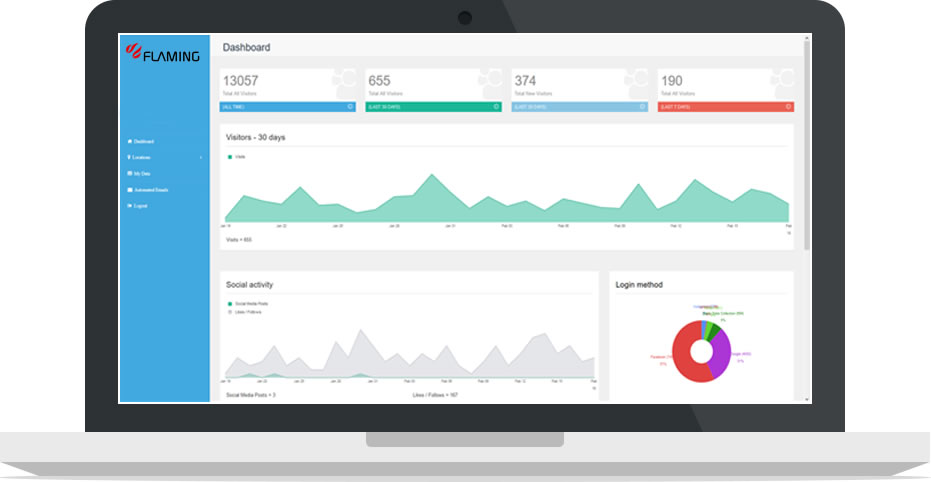Click the users icon on 13057 card
Viewport: 931px width, 482px height.
344,84
